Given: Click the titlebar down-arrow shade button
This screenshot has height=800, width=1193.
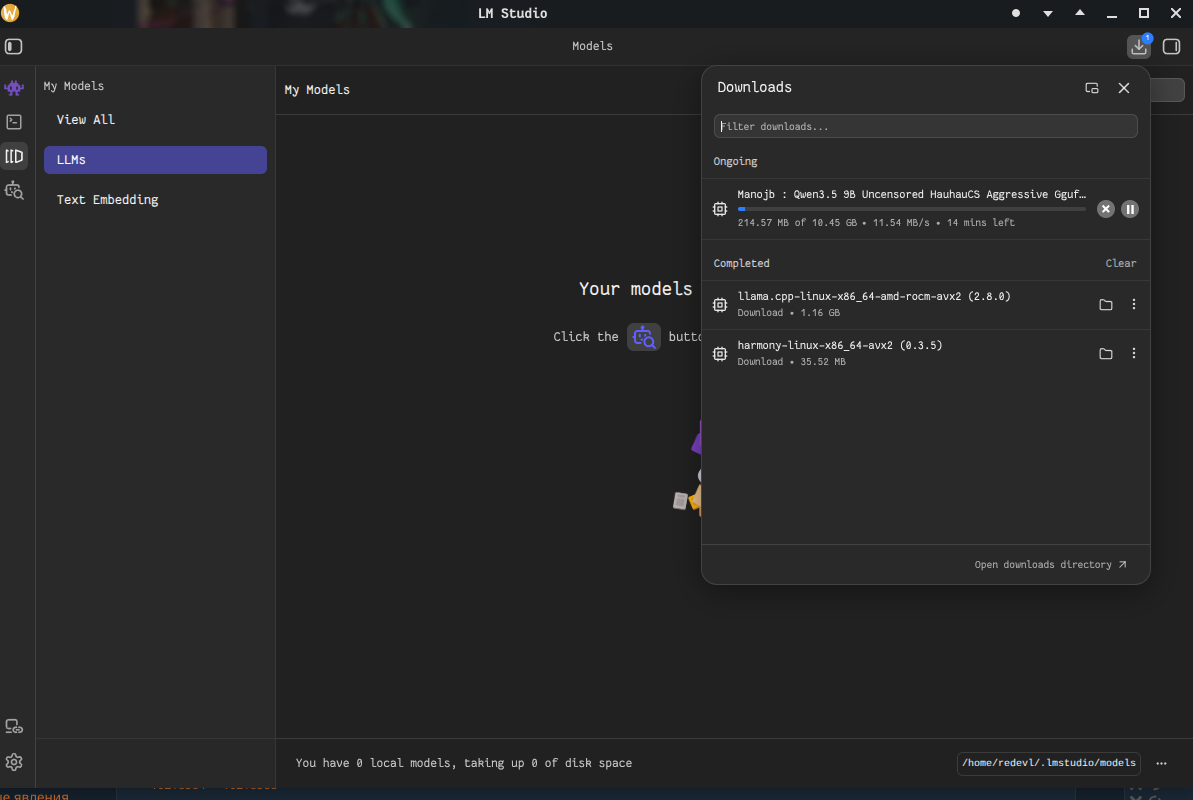Looking at the screenshot, I should [x=1048, y=14].
